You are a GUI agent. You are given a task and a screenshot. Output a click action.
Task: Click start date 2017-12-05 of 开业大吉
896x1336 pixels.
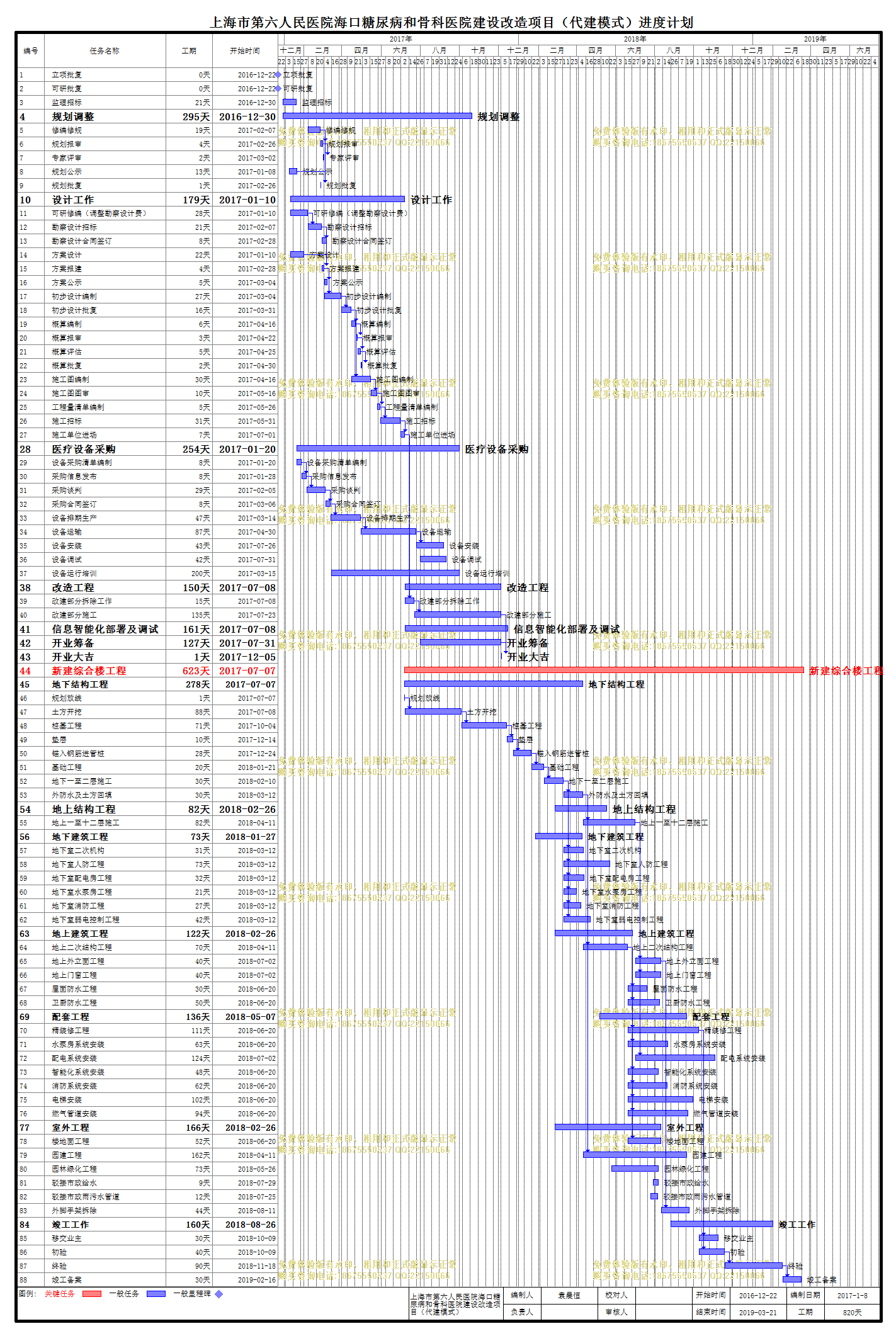tap(247, 657)
